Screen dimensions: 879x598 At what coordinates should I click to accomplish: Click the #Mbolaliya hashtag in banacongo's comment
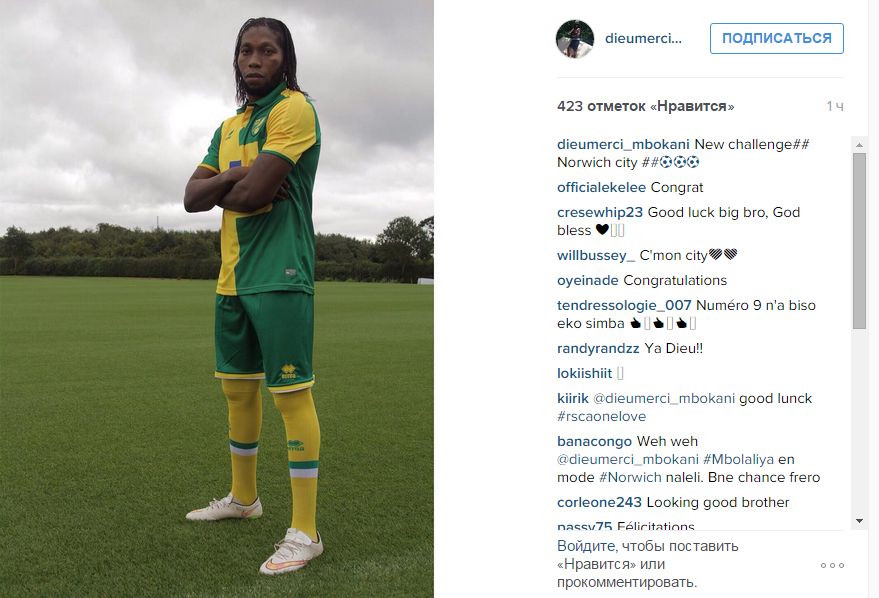[738, 460]
